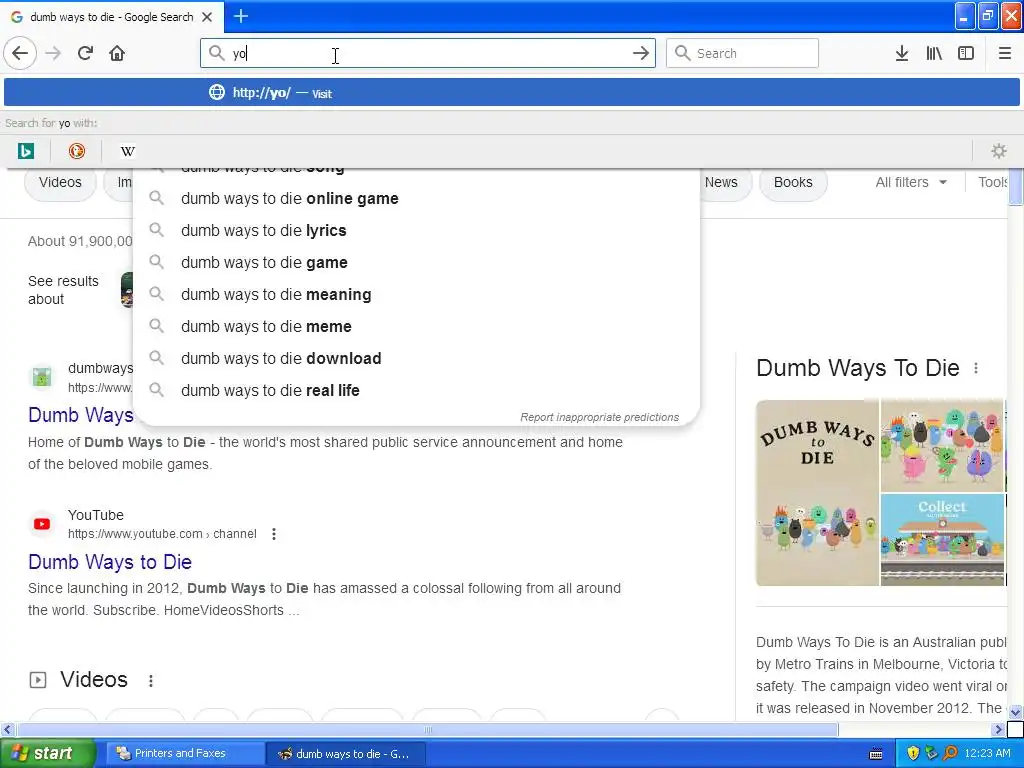Select the http://yo/ Visit suggestion
1024x768 pixels.
(x=511, y=93)
